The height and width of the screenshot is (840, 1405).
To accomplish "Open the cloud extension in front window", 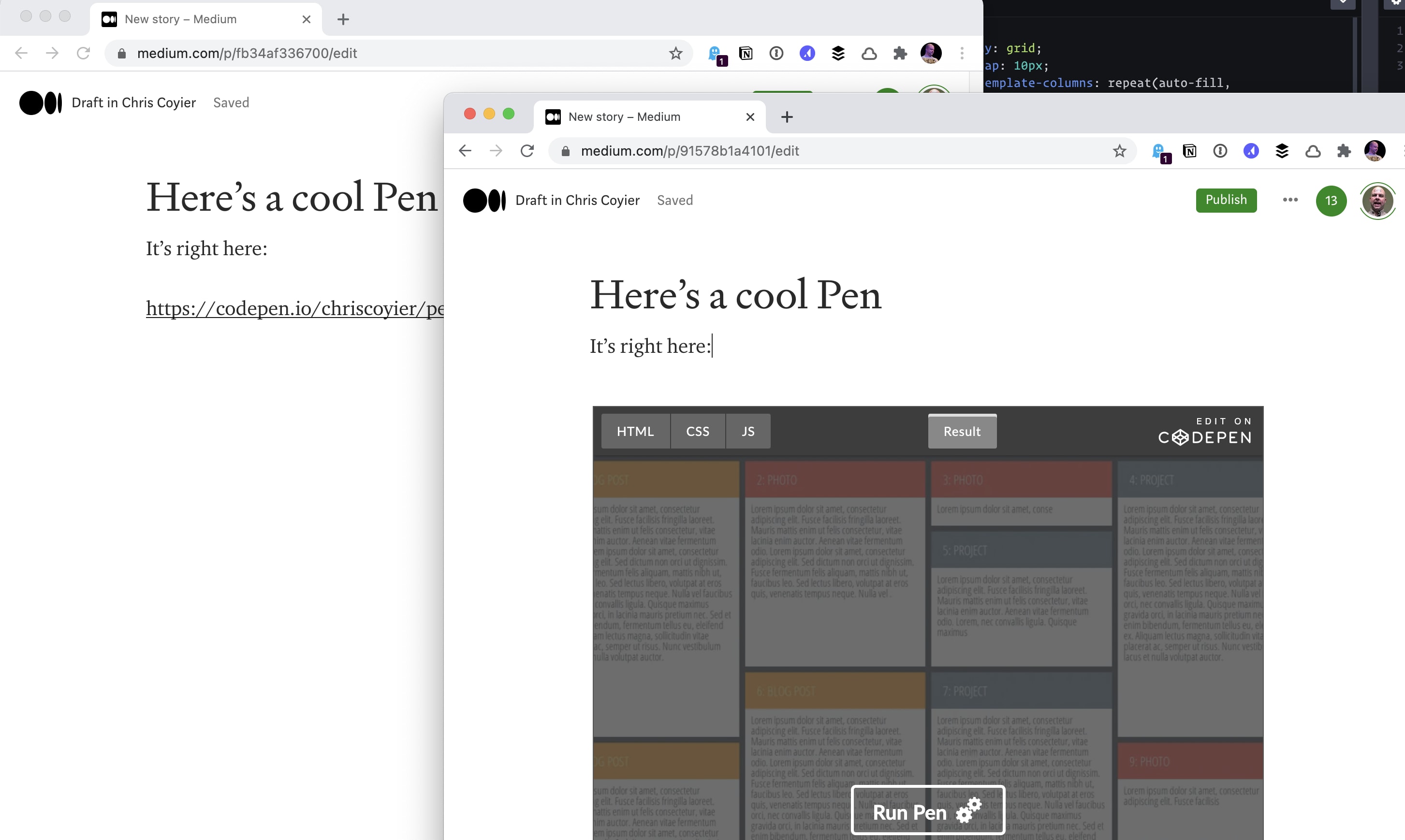I will pyautogui.click(x=1313, y=151).
